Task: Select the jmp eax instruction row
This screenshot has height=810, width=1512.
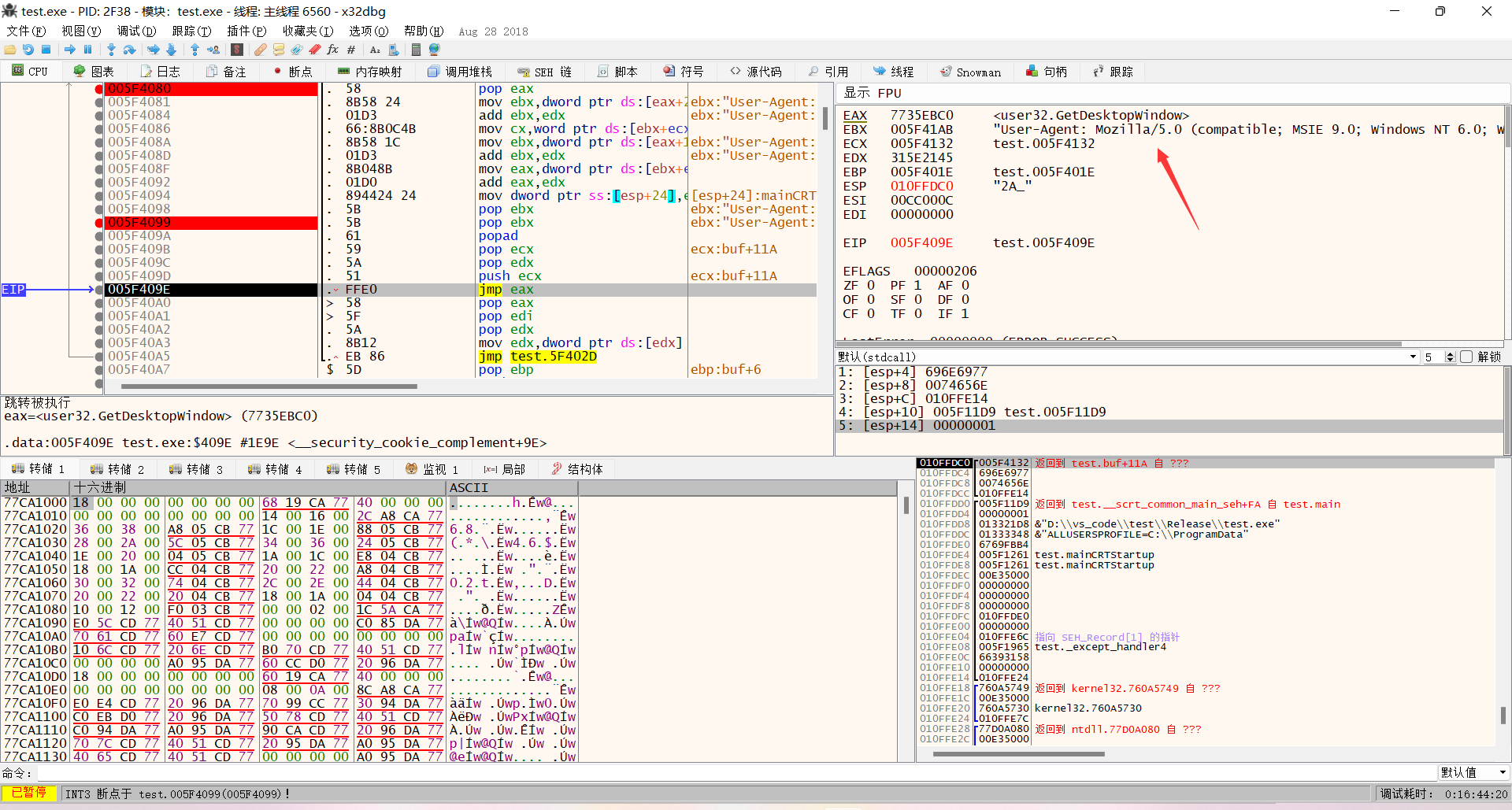Action: 461,290
